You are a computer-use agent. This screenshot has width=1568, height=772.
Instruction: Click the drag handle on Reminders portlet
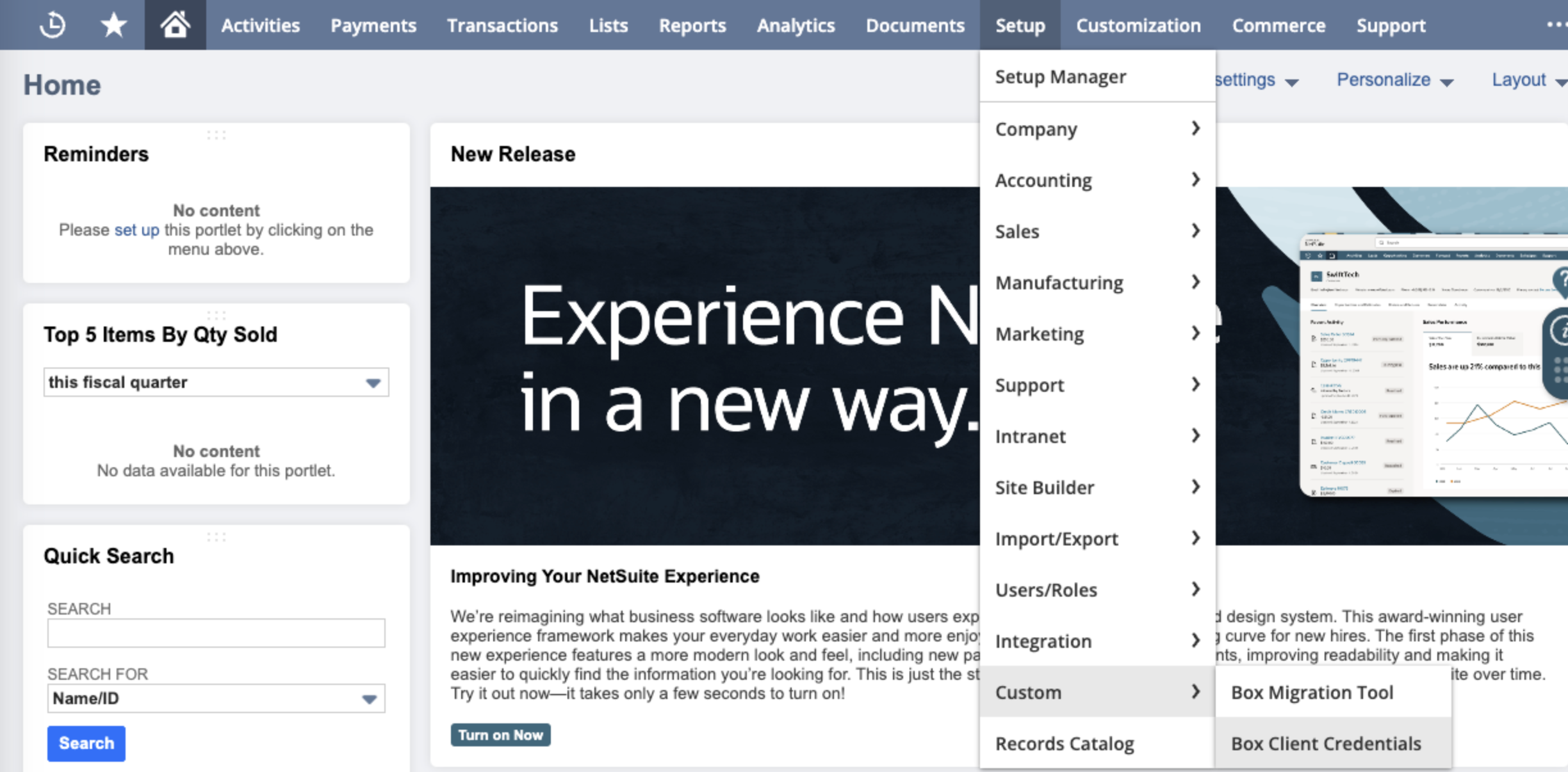[216, 135]
